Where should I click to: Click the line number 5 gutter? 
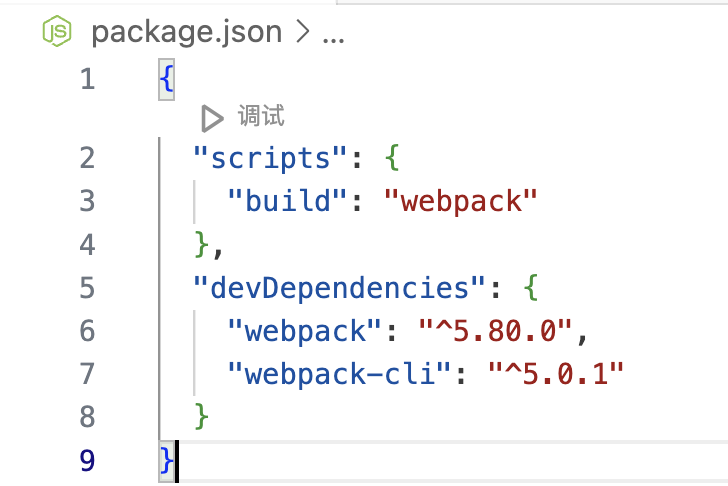tap(87, 288)
